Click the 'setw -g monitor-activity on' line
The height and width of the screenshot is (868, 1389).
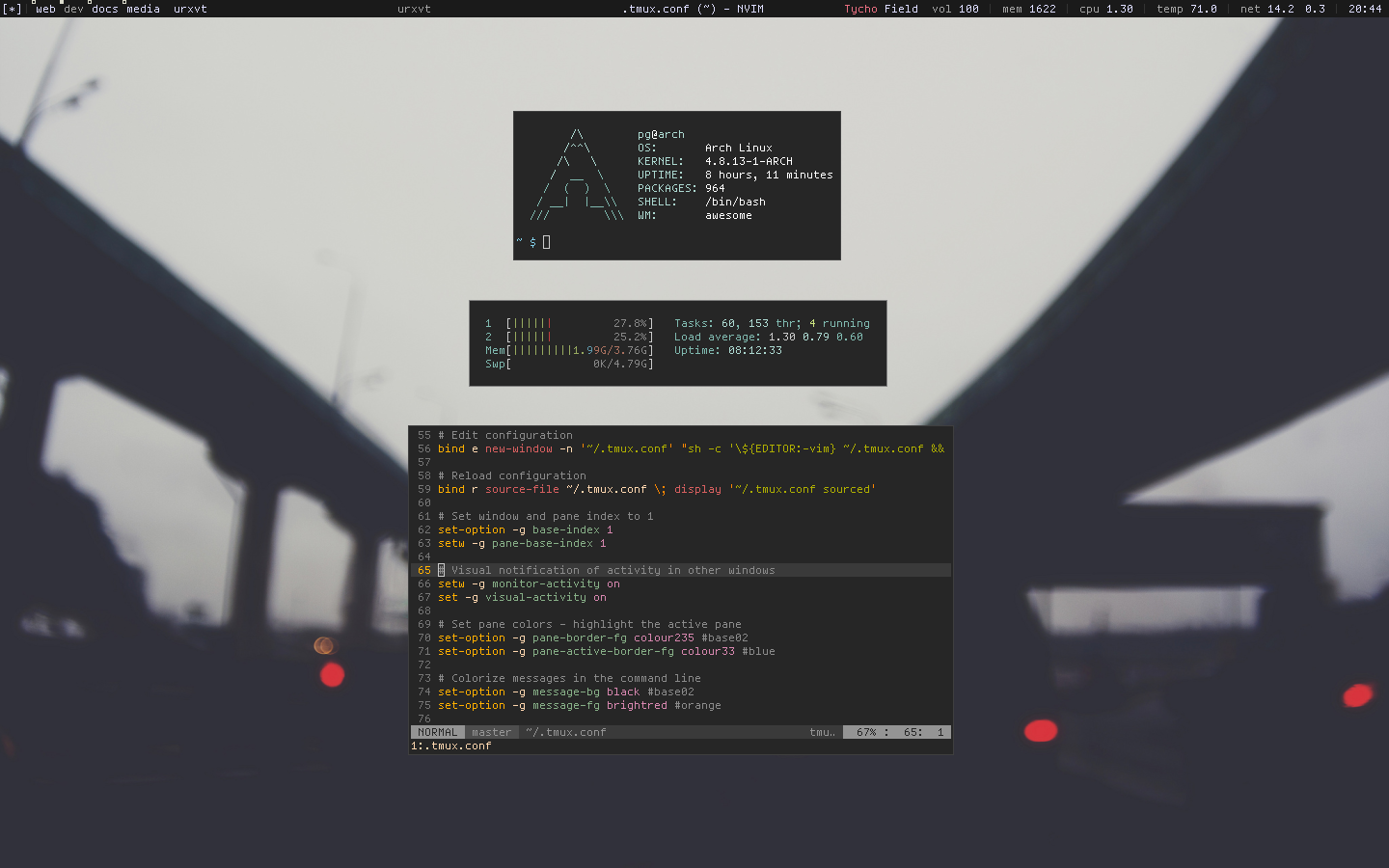tap(529, 583)
